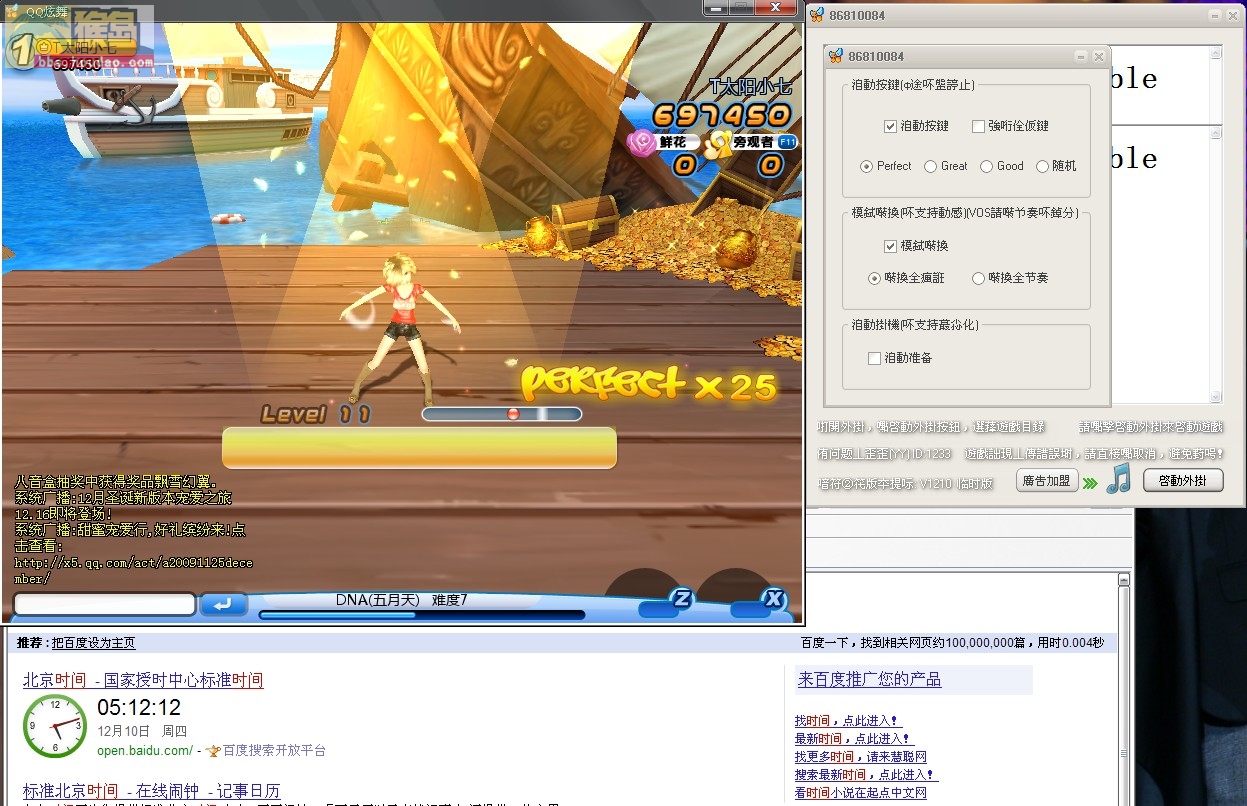
Task: Click the 来百度推广您的产品 link
Action: [x=869, y=679]
